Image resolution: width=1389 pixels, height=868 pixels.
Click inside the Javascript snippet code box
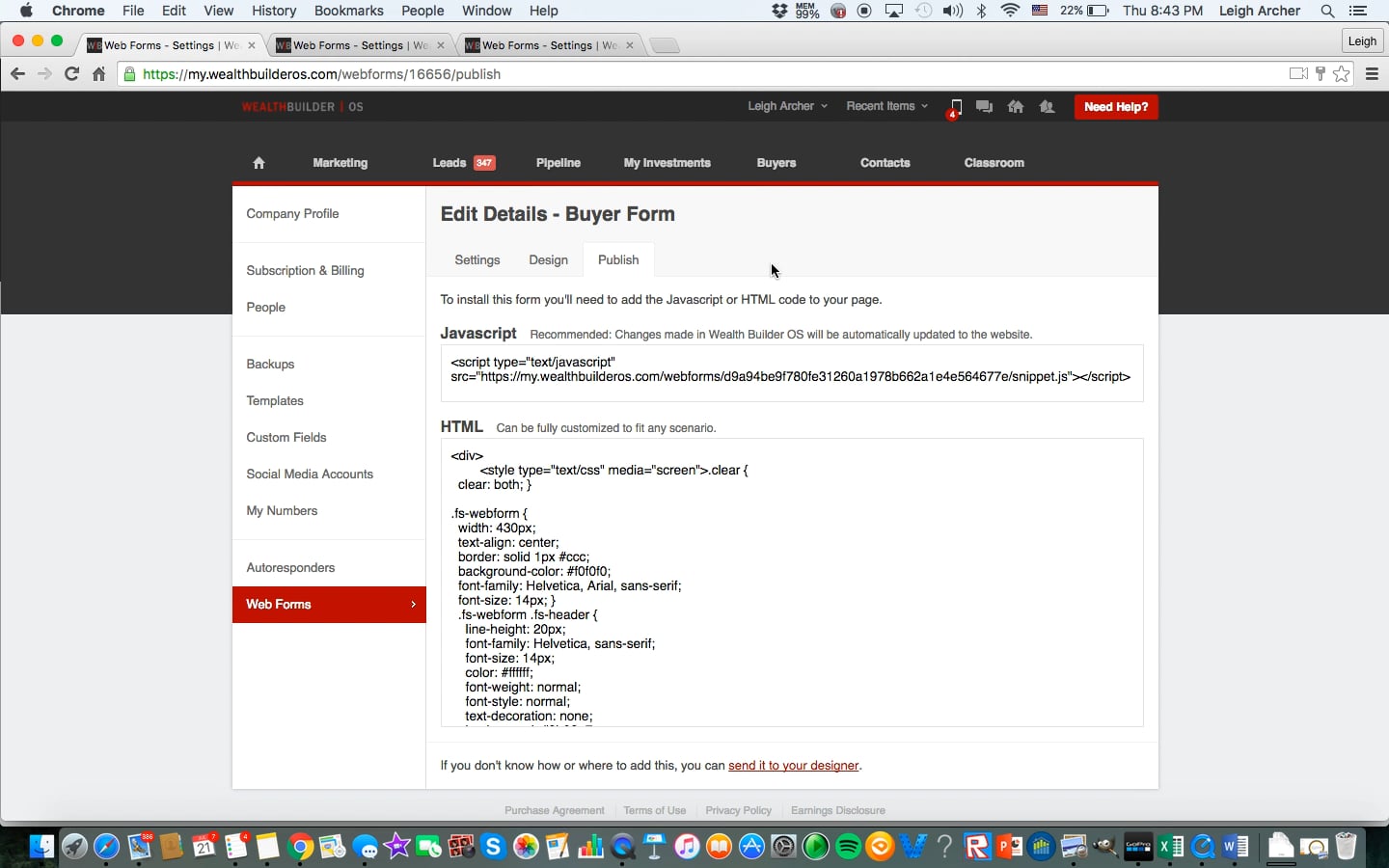tap(792, 373)
